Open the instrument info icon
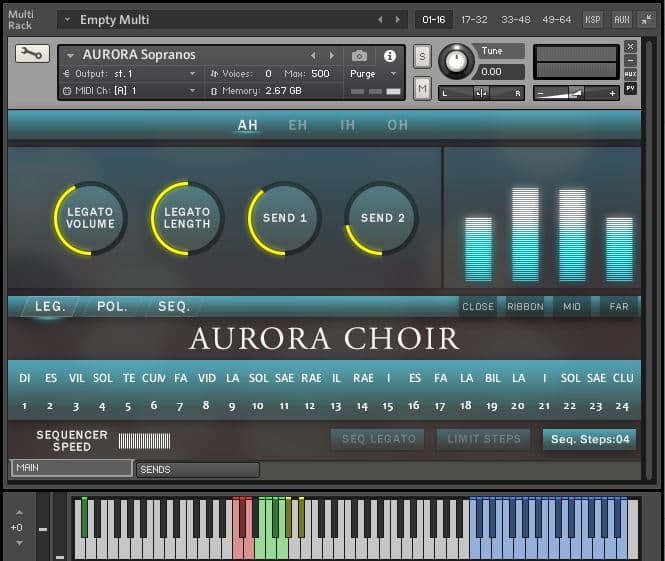665x561 pixels. (390, 56)
